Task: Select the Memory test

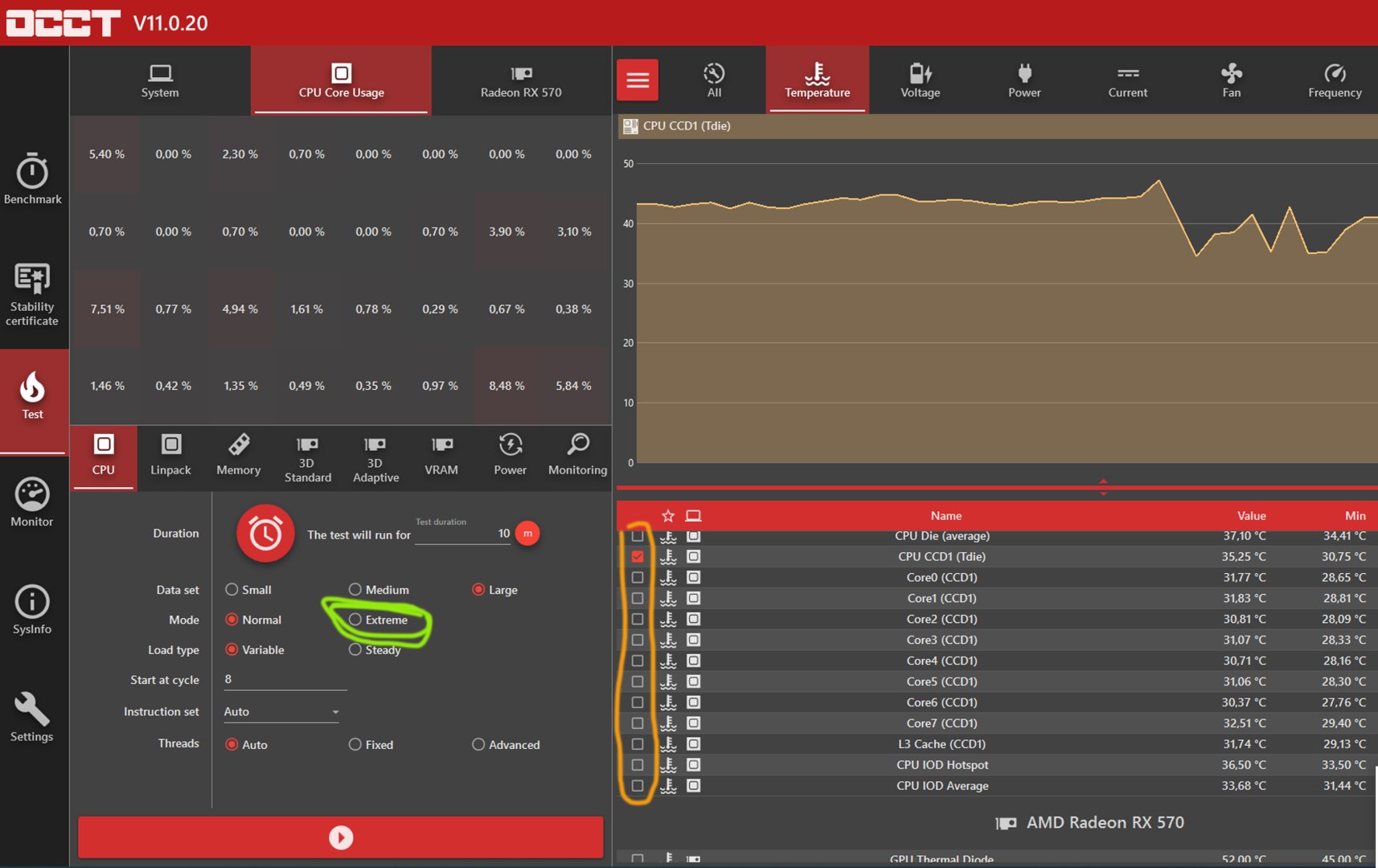Action: click(x=239, y=456)
